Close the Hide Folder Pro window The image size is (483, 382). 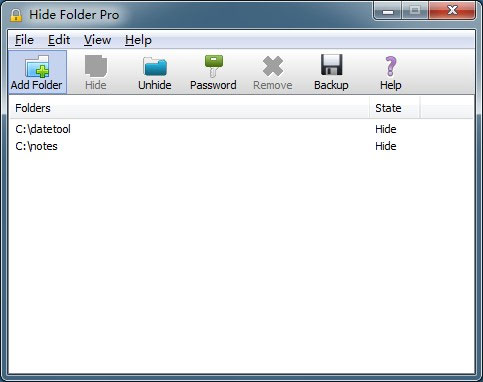452,11
